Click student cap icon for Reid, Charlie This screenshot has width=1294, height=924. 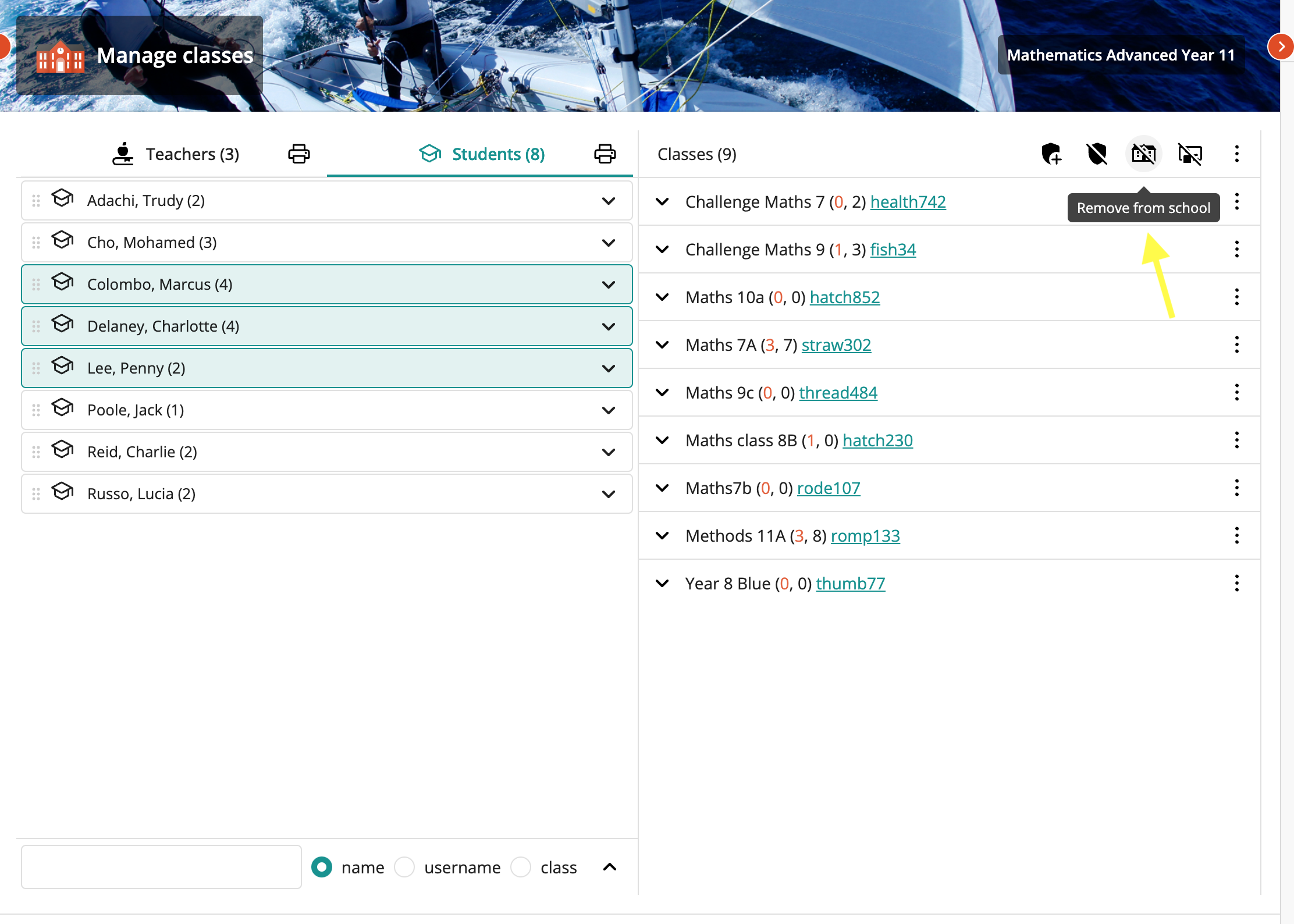[62, 450]
